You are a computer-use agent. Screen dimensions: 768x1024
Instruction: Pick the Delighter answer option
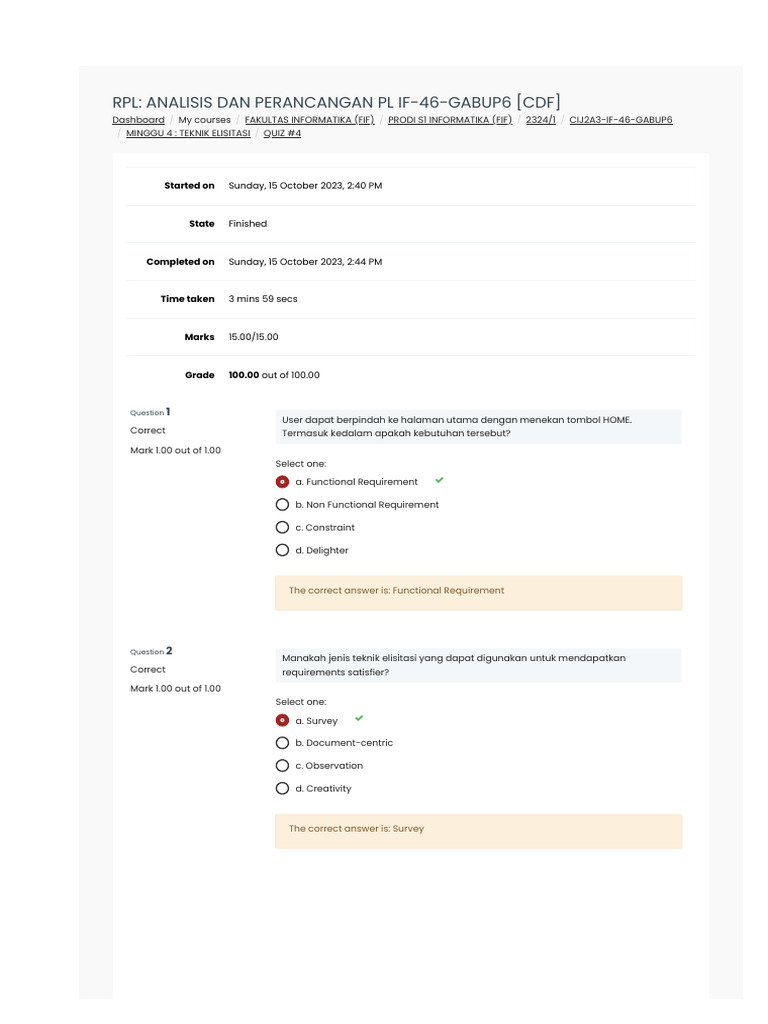(x=282, y=550)
